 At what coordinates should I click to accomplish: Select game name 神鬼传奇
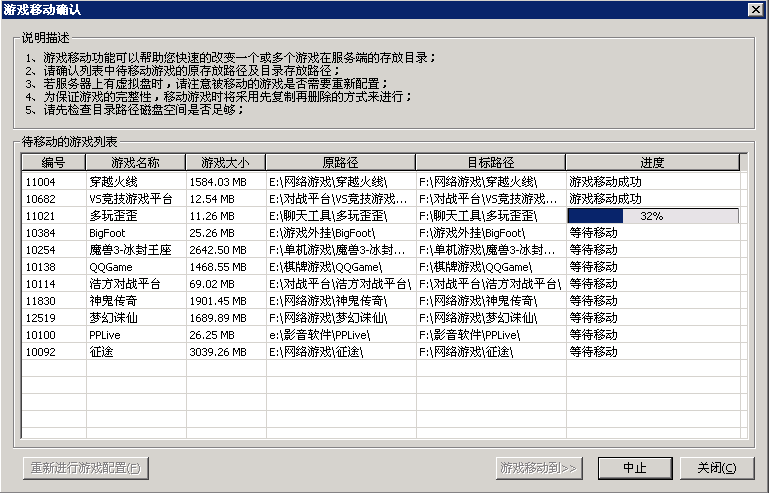[x=113, y=301]
